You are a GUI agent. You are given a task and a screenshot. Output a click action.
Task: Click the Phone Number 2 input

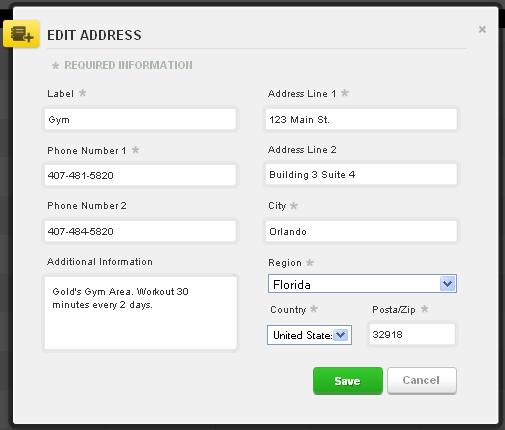click(140, 231)
